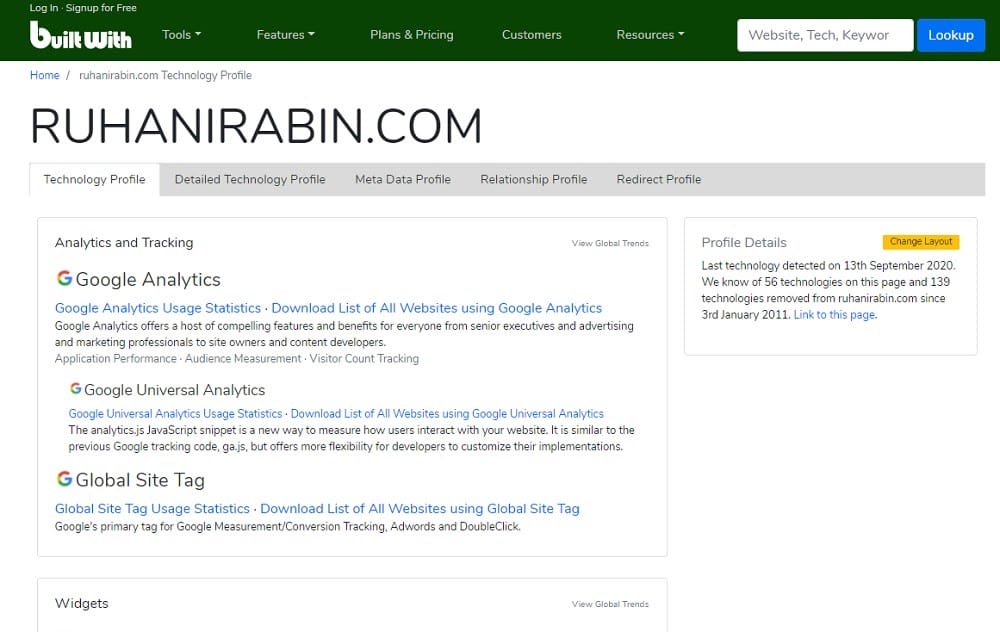Open Google Analytics Usage Statistics
The image size is (1000, 632).
tap(157, 308)
